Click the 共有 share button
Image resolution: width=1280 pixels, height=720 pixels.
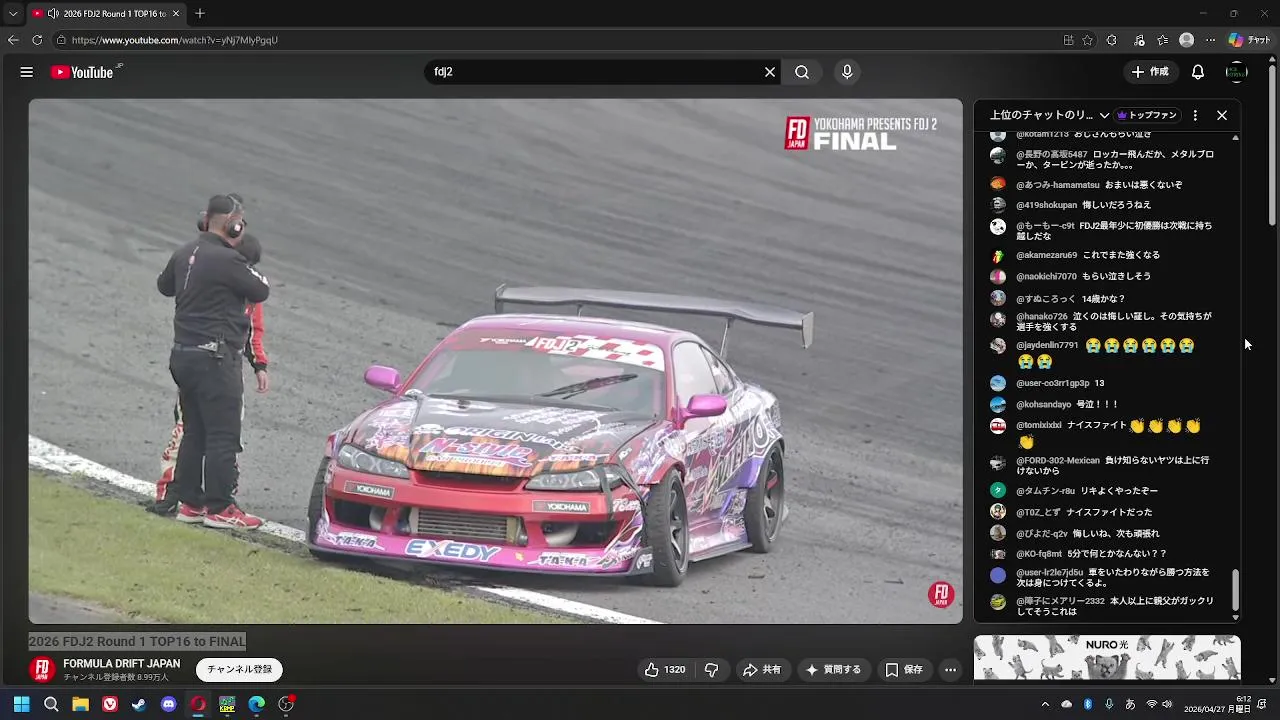click(x=761, y=670)
